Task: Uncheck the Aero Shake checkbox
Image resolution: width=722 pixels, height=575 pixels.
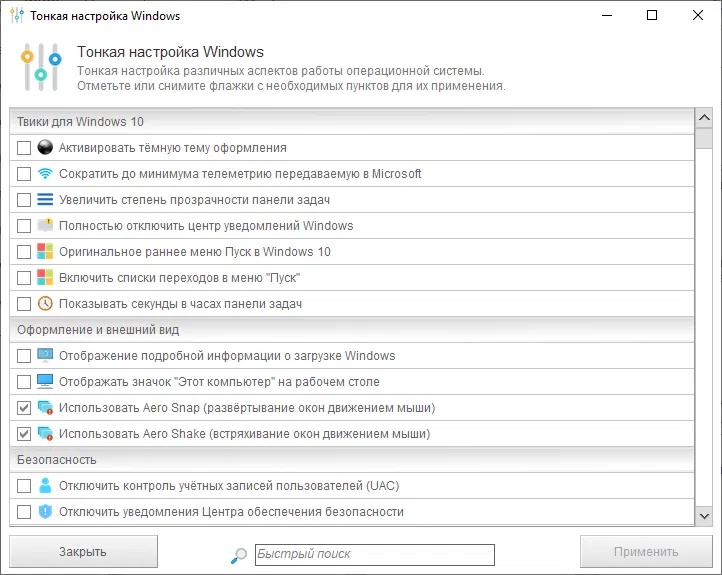Action: pos(24,434)
